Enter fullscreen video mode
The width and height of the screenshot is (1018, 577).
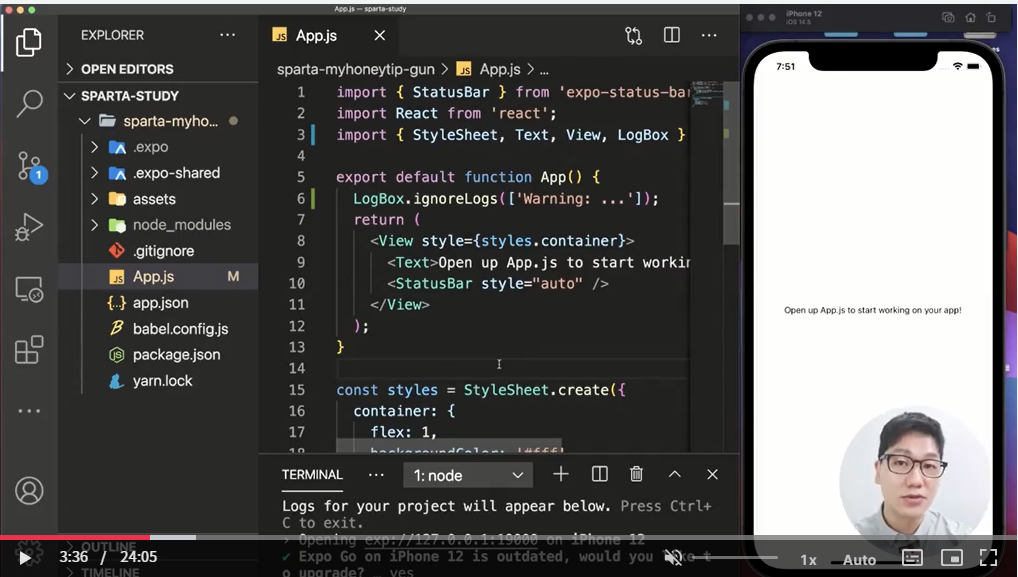click(989, 558)
